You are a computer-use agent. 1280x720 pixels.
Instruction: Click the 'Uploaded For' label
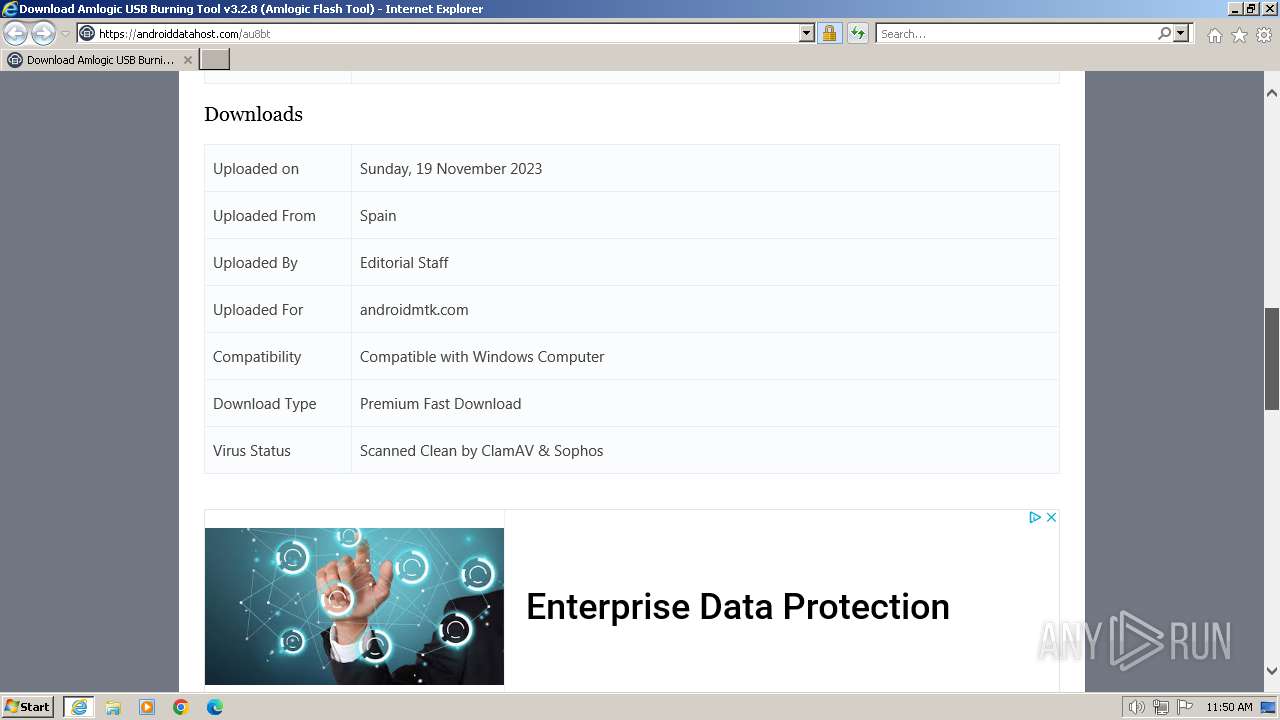pos(258,309)
